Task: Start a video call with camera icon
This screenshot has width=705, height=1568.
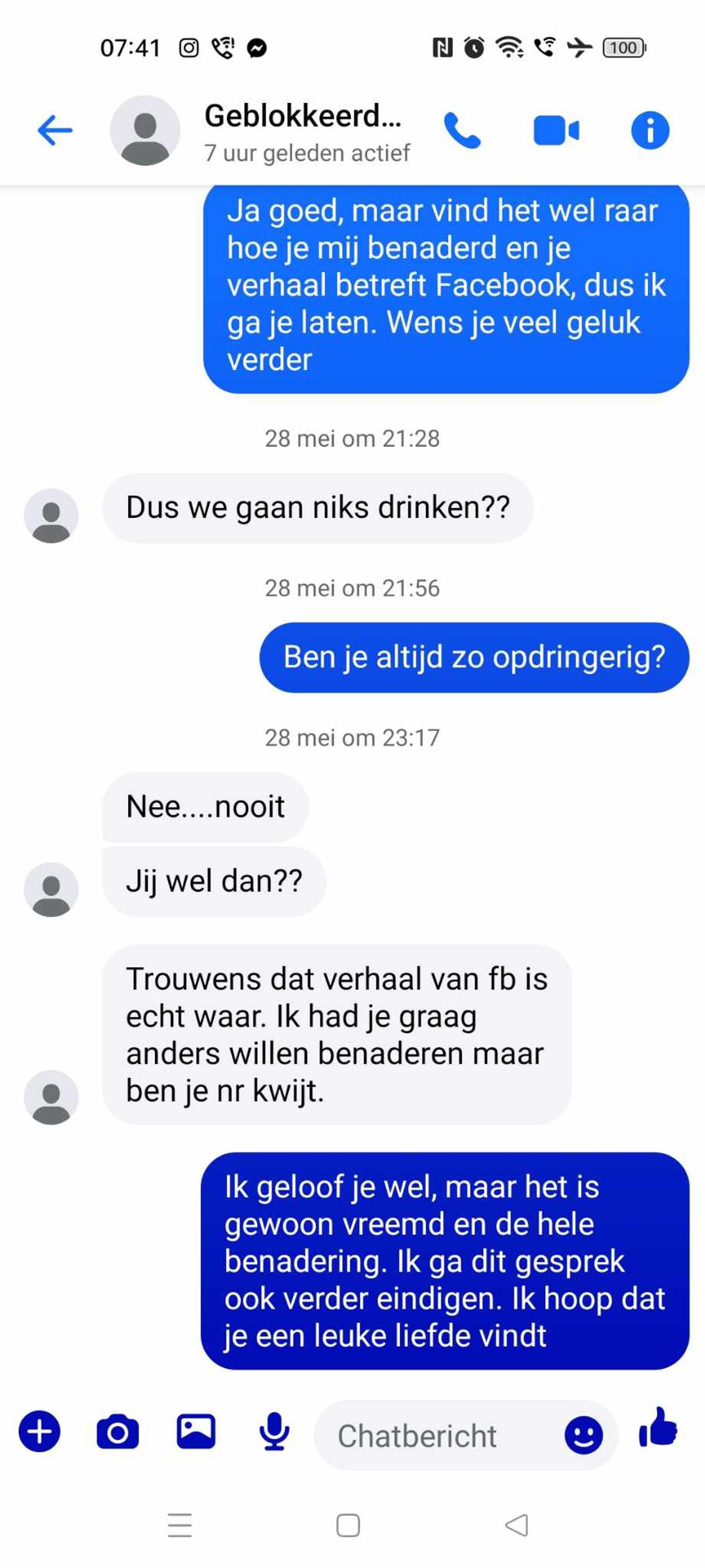Action: (x=556, y=130)
